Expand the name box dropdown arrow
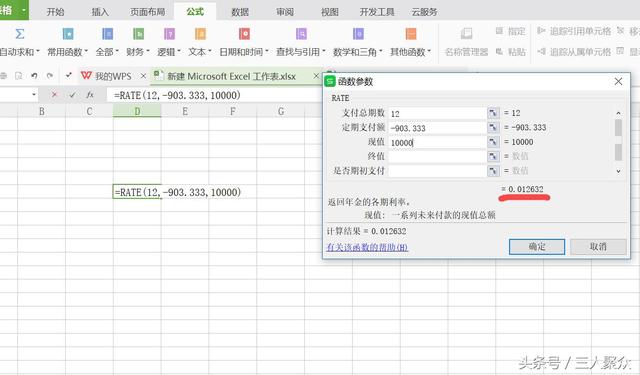The image size is (640, 375). pyautogui.click(x=34, y=95)
